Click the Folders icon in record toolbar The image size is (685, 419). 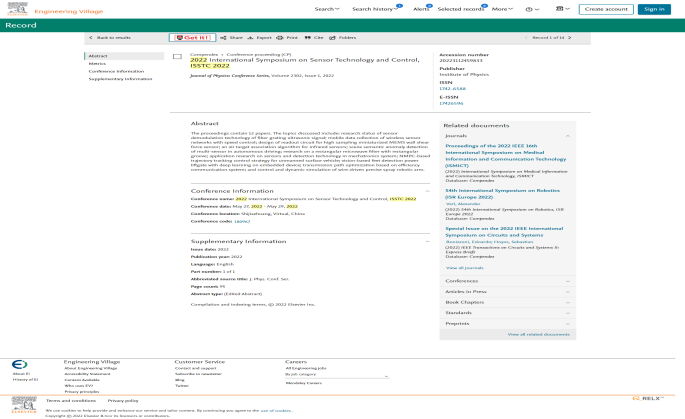click(x=343, y=36)
